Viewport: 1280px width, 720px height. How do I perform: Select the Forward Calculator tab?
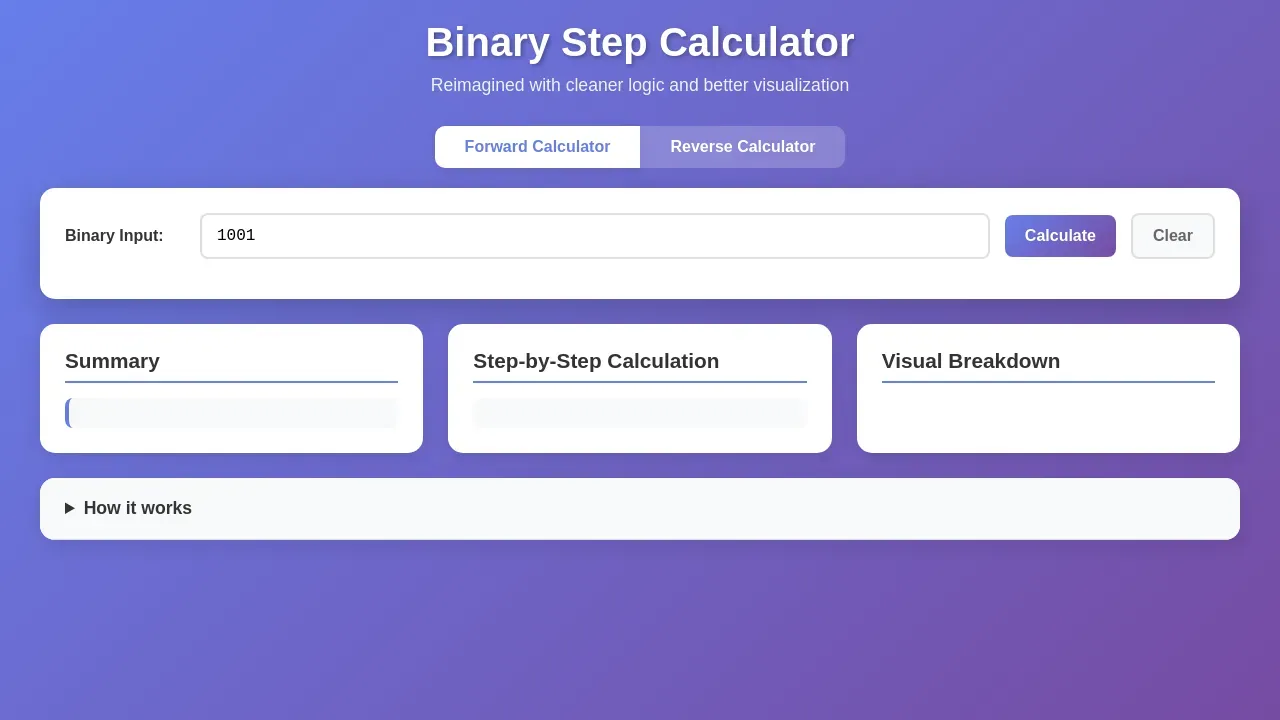537,146
